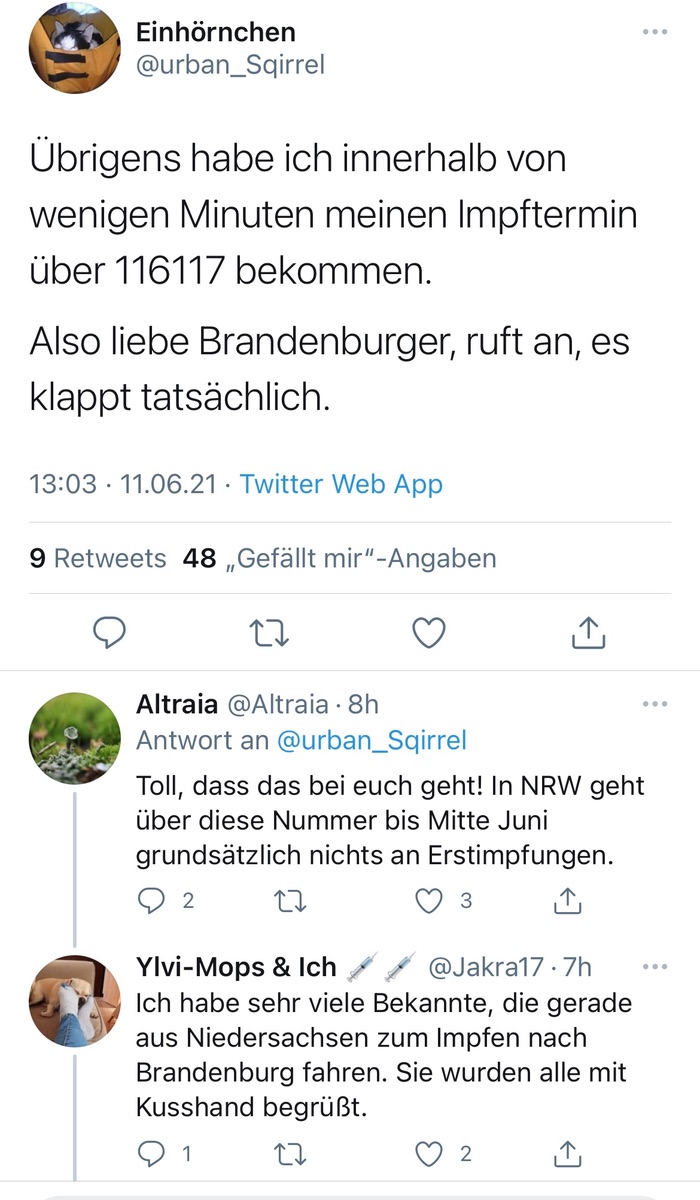
Task: Like Altraia's reply tweet
Action: click(429, 901)
